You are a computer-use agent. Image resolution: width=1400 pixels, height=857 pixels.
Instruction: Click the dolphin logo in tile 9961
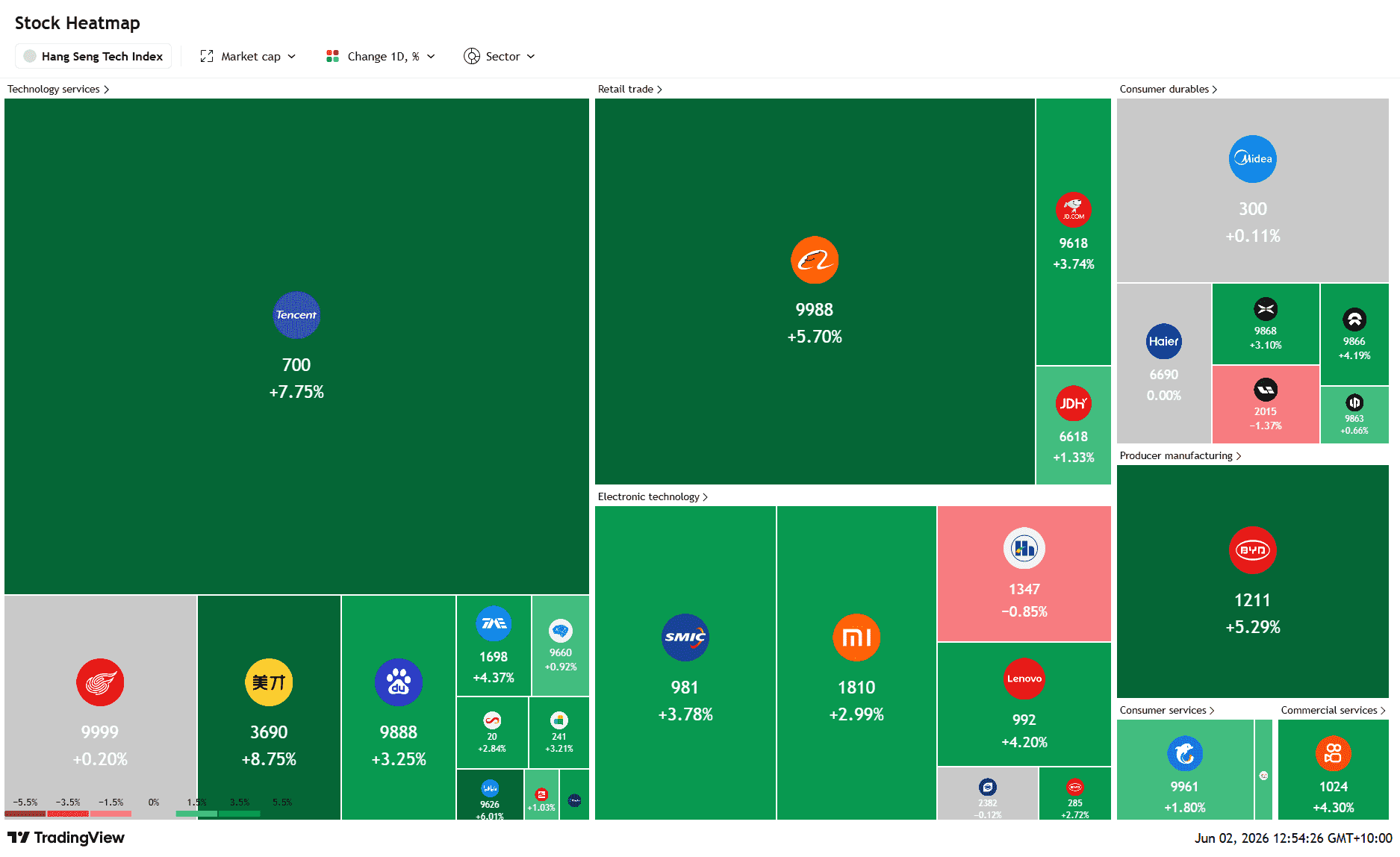click(1185, 754)
